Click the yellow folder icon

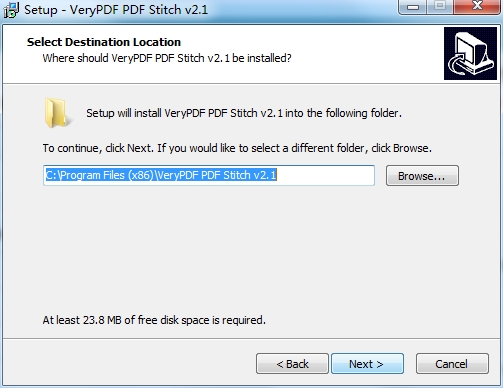57,113
